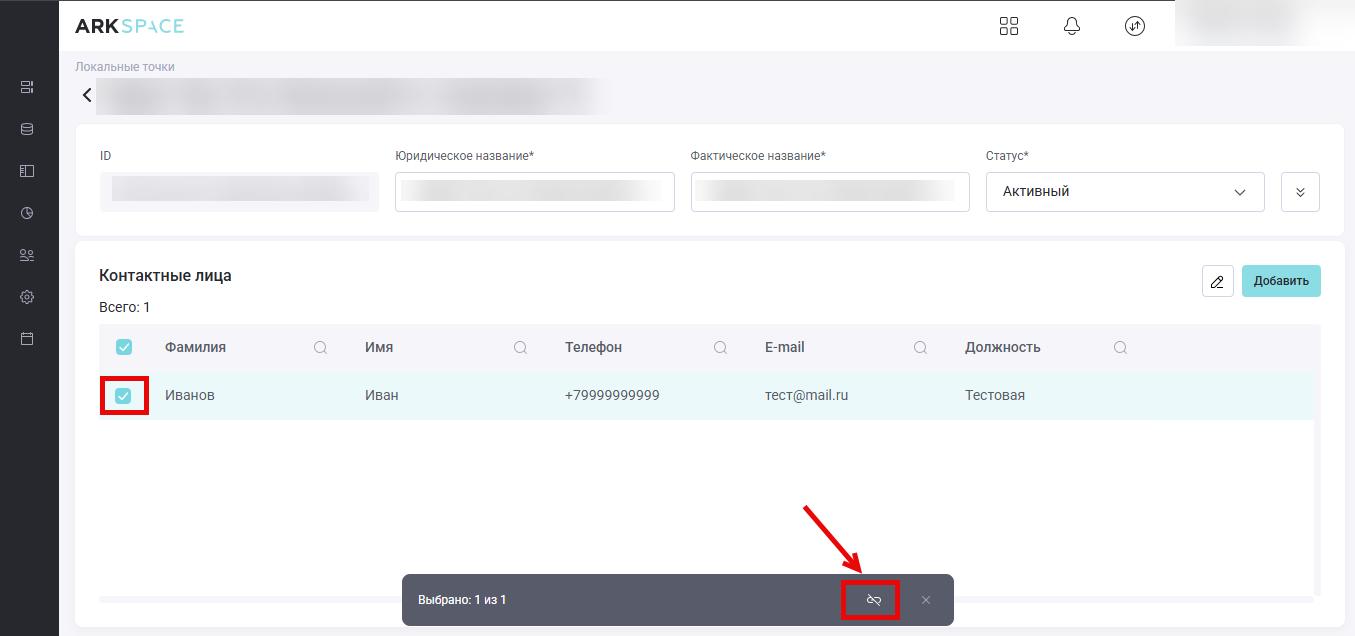Go back using the left chevron arrow

coord(88,95)
